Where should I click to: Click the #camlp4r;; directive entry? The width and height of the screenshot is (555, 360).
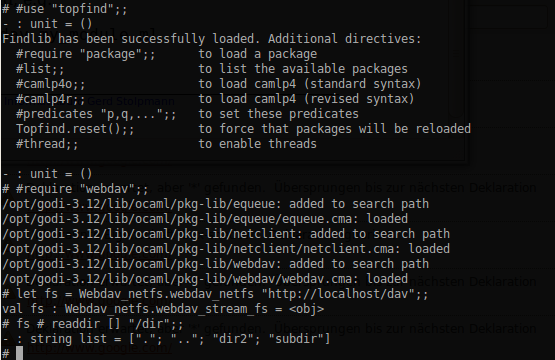(x=51, y=99)
